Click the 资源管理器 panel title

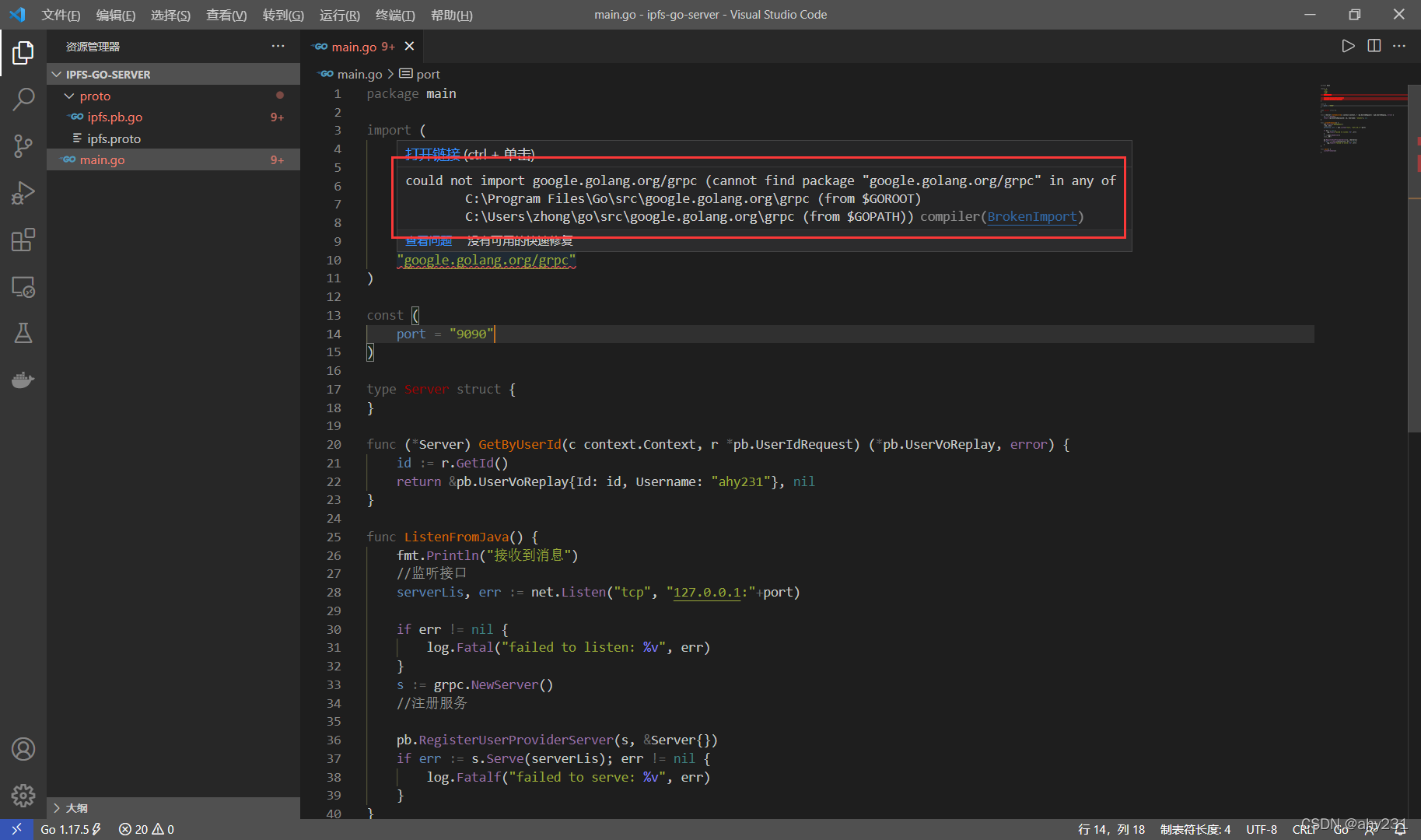click(x=93, y=47)
